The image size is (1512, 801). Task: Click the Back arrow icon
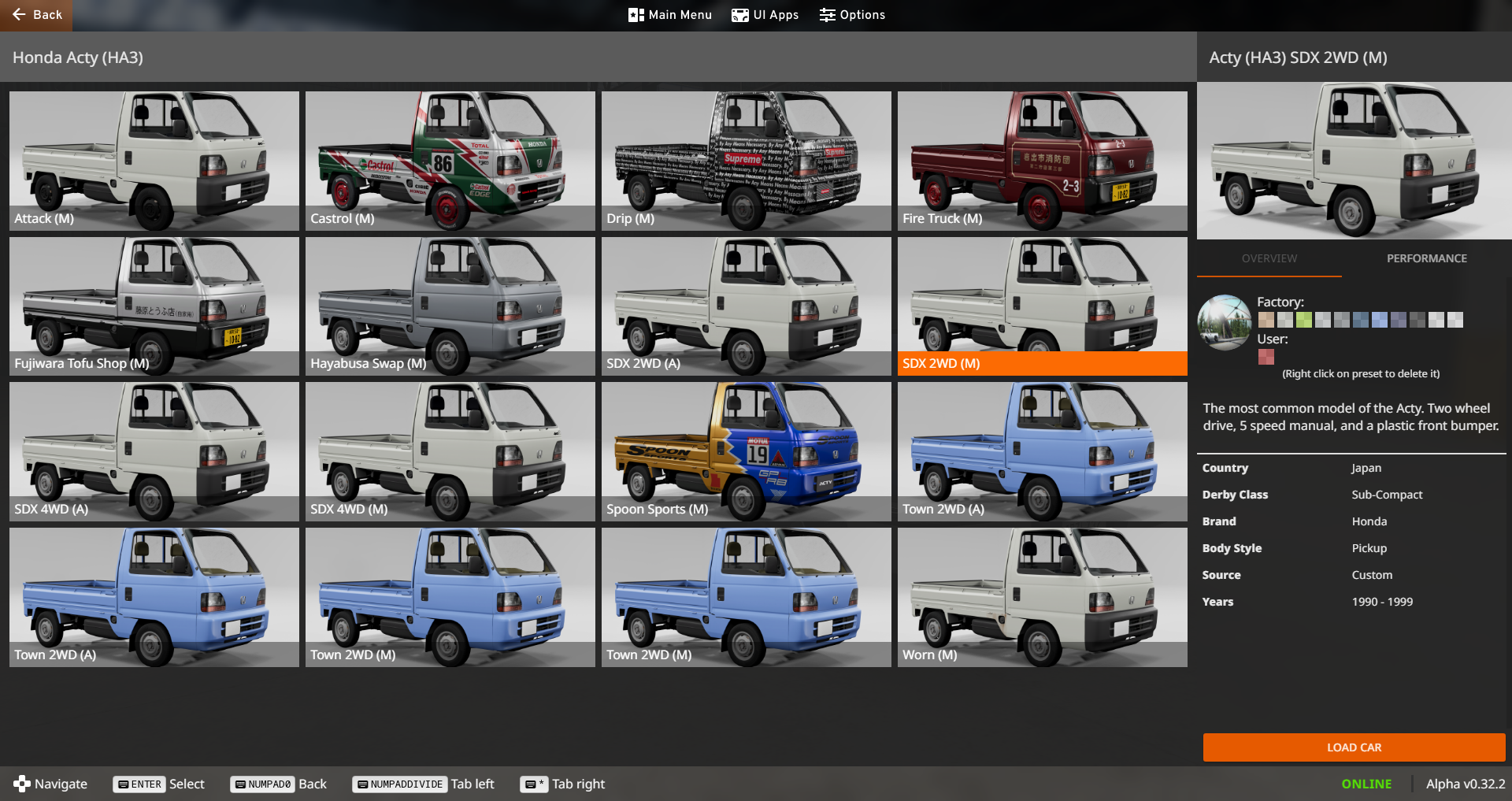click(19, 15)
